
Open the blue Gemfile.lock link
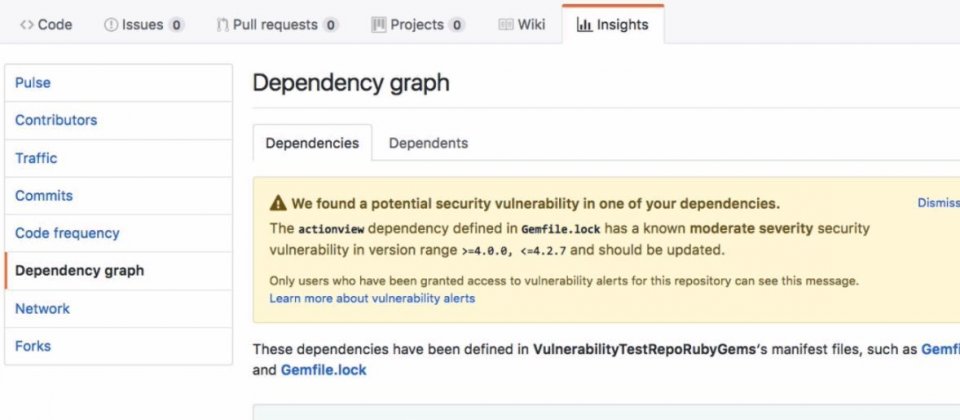[323, 370]
